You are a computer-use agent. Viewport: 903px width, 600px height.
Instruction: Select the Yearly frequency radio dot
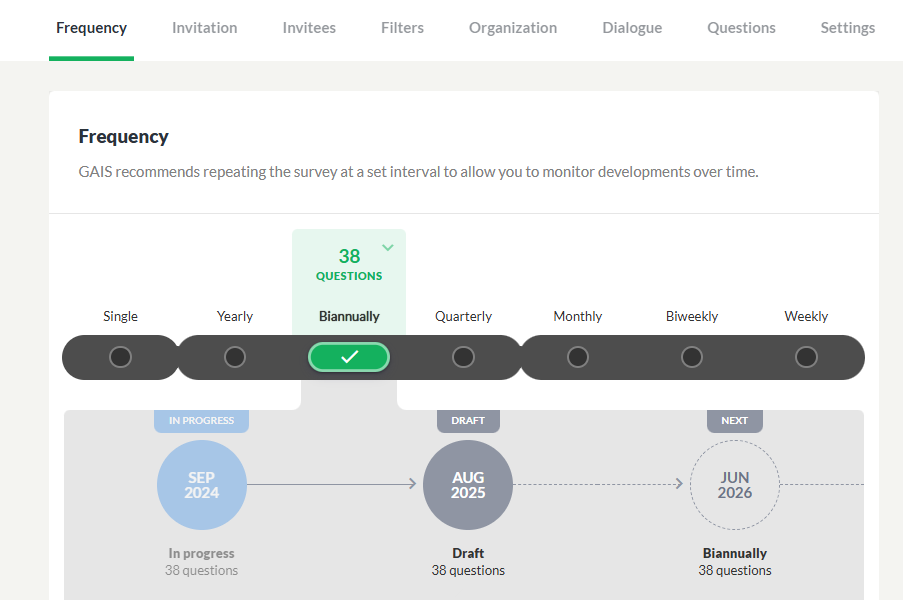click(x=234, y=357)
